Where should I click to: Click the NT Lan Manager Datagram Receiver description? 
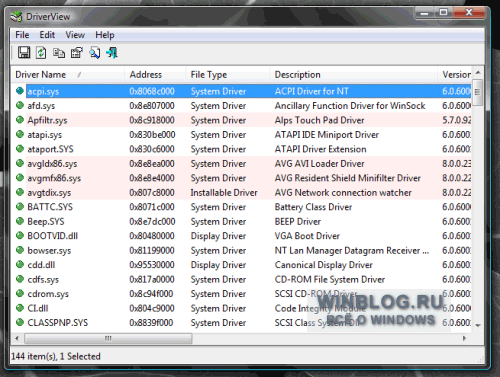352,251
